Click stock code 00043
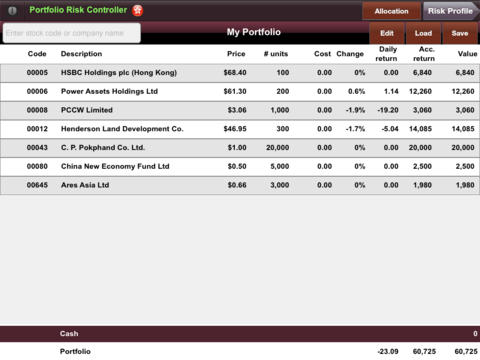 click(x=37, y=147)
